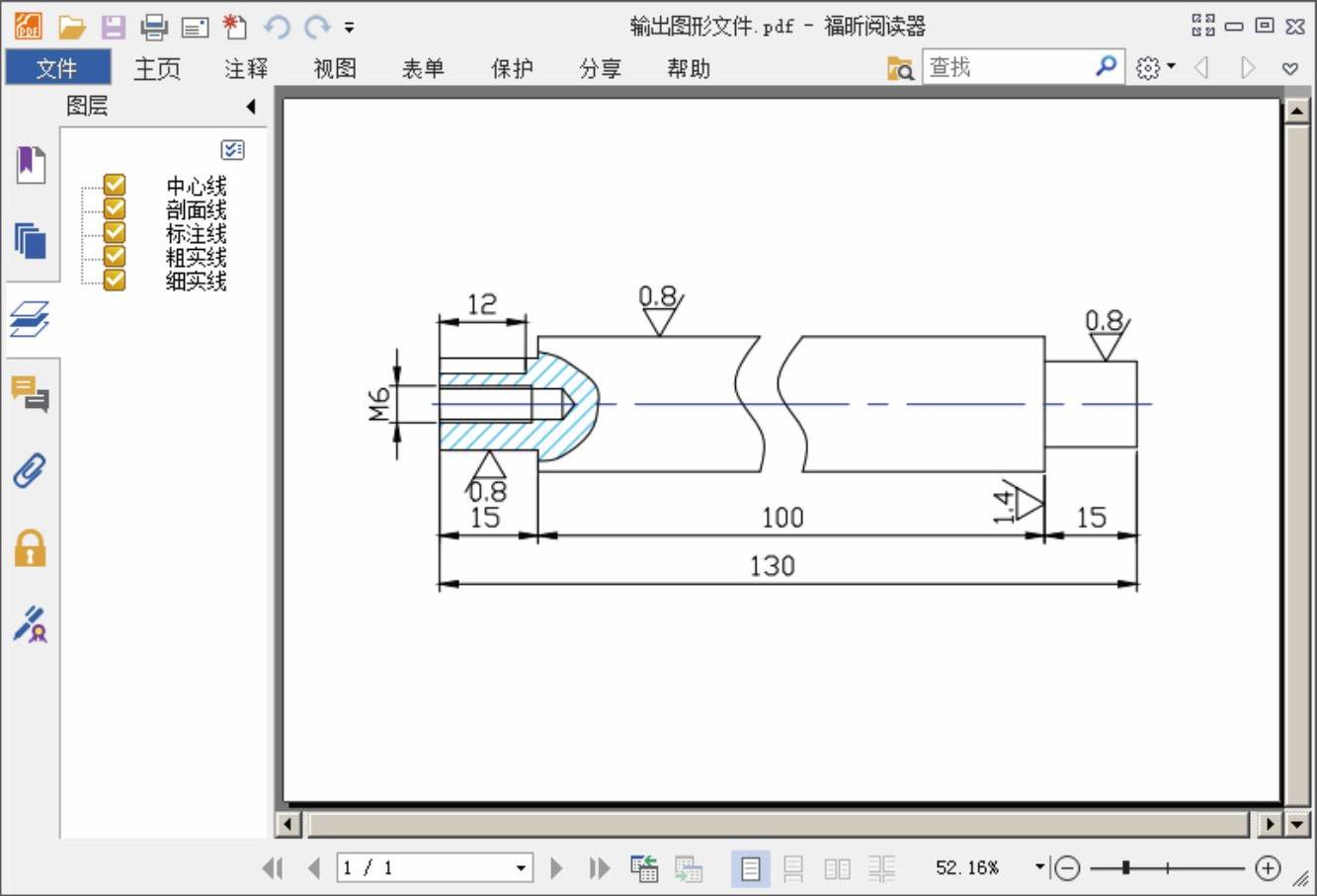Toggle the 剖面线 layer visibility
The image size is (1317, 896).
116,208
